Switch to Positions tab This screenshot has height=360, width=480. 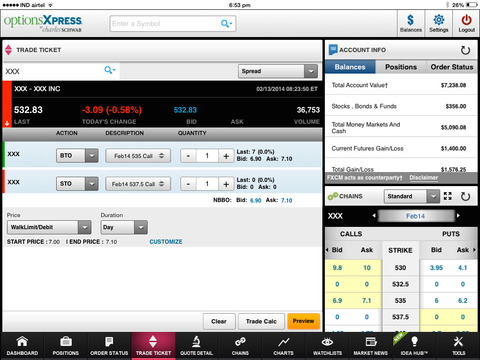(401, 67)
